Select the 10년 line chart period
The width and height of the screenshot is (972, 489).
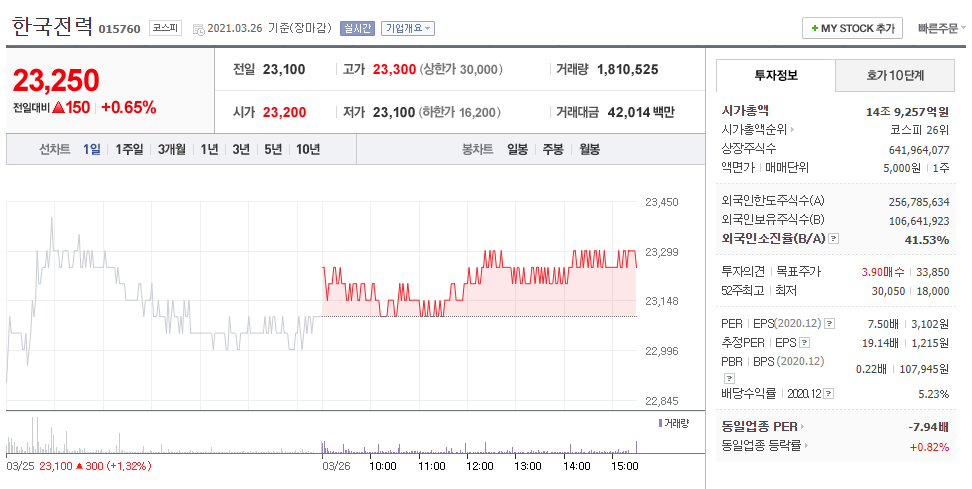(307, 149)
